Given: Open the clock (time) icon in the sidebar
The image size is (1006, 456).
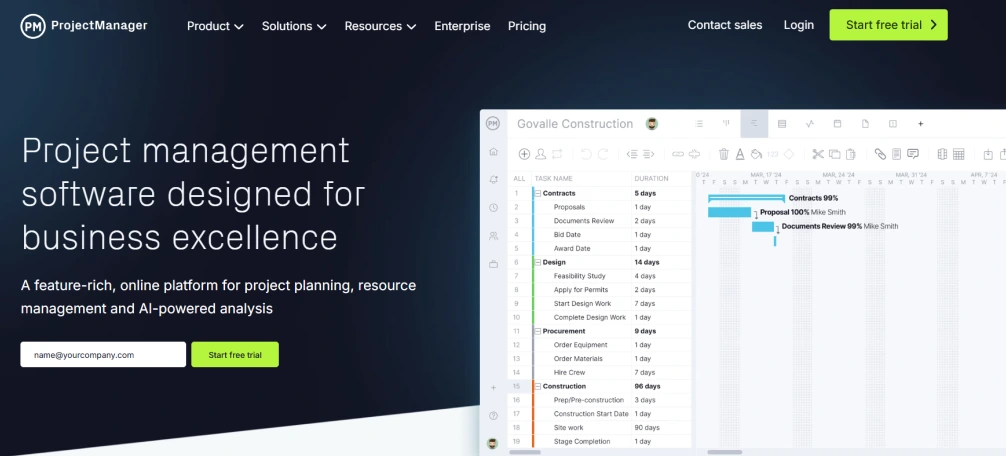Looking at the screenshot, I should [493, 208].
